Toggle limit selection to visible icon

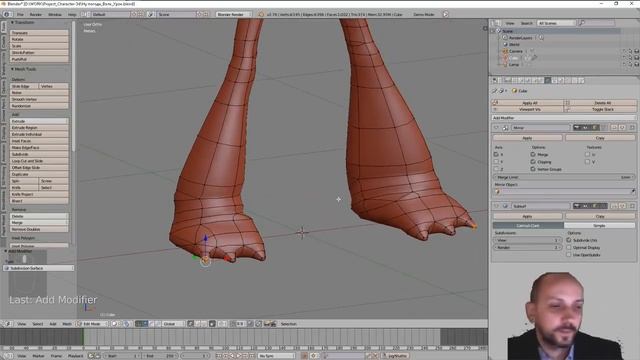point(212,324)
